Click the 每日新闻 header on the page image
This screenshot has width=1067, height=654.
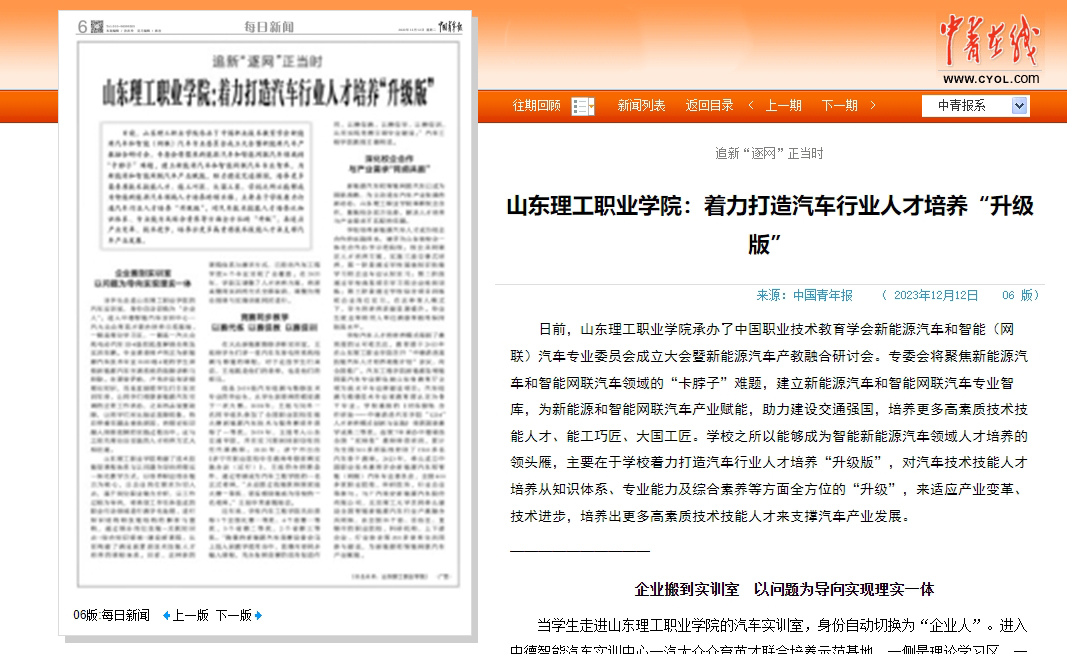269,27
